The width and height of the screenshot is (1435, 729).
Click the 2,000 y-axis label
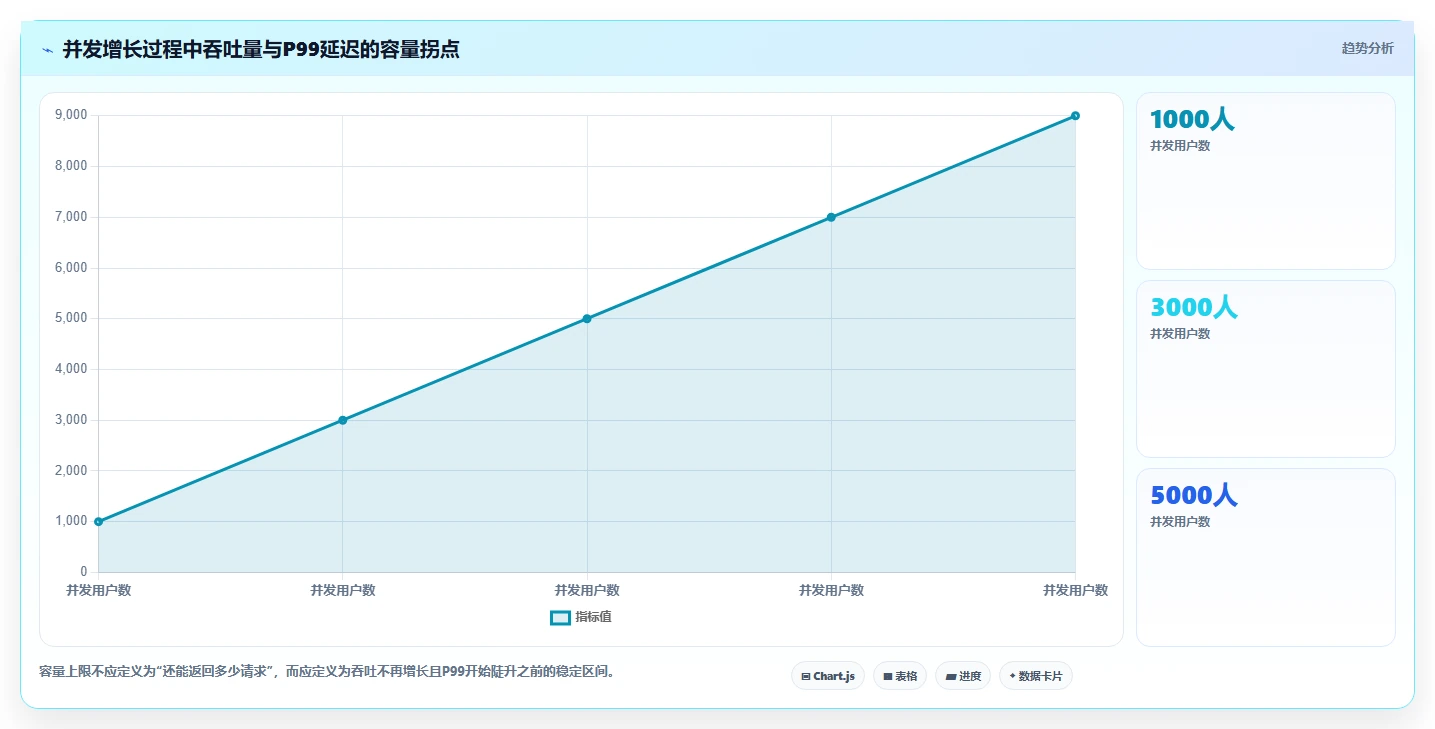pyautogui.click(x=71, y=471)
